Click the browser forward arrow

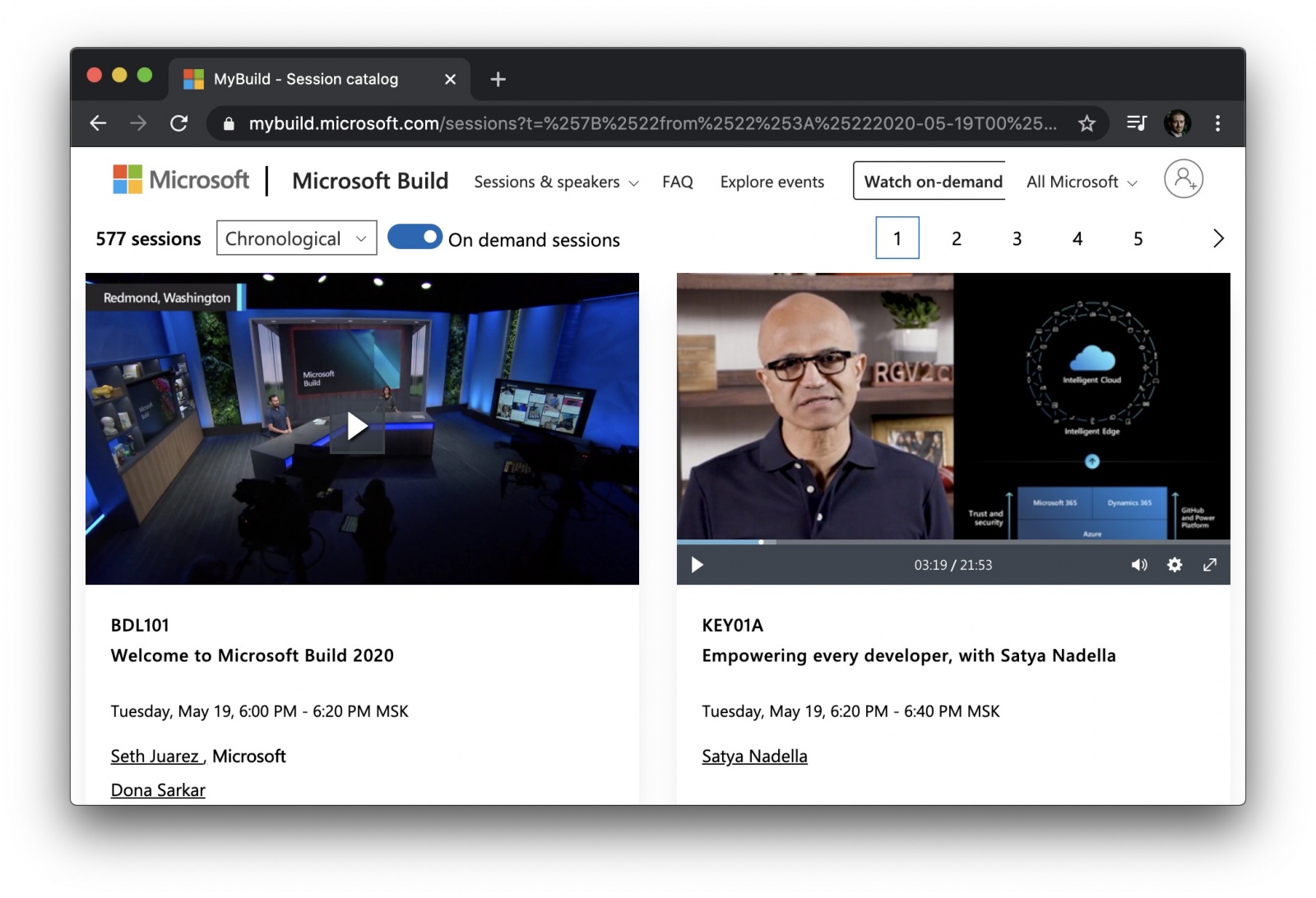(x=138, y=123)
